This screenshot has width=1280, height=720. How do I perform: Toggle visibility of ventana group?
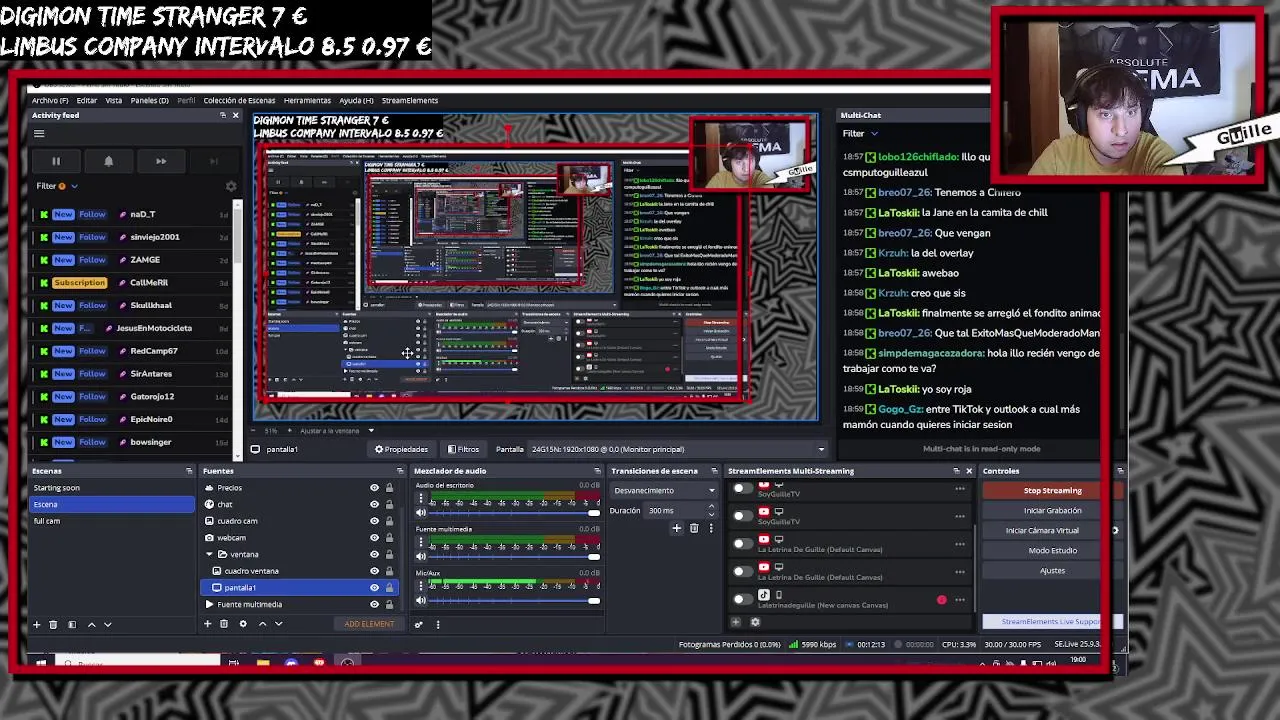pos(375,554)
